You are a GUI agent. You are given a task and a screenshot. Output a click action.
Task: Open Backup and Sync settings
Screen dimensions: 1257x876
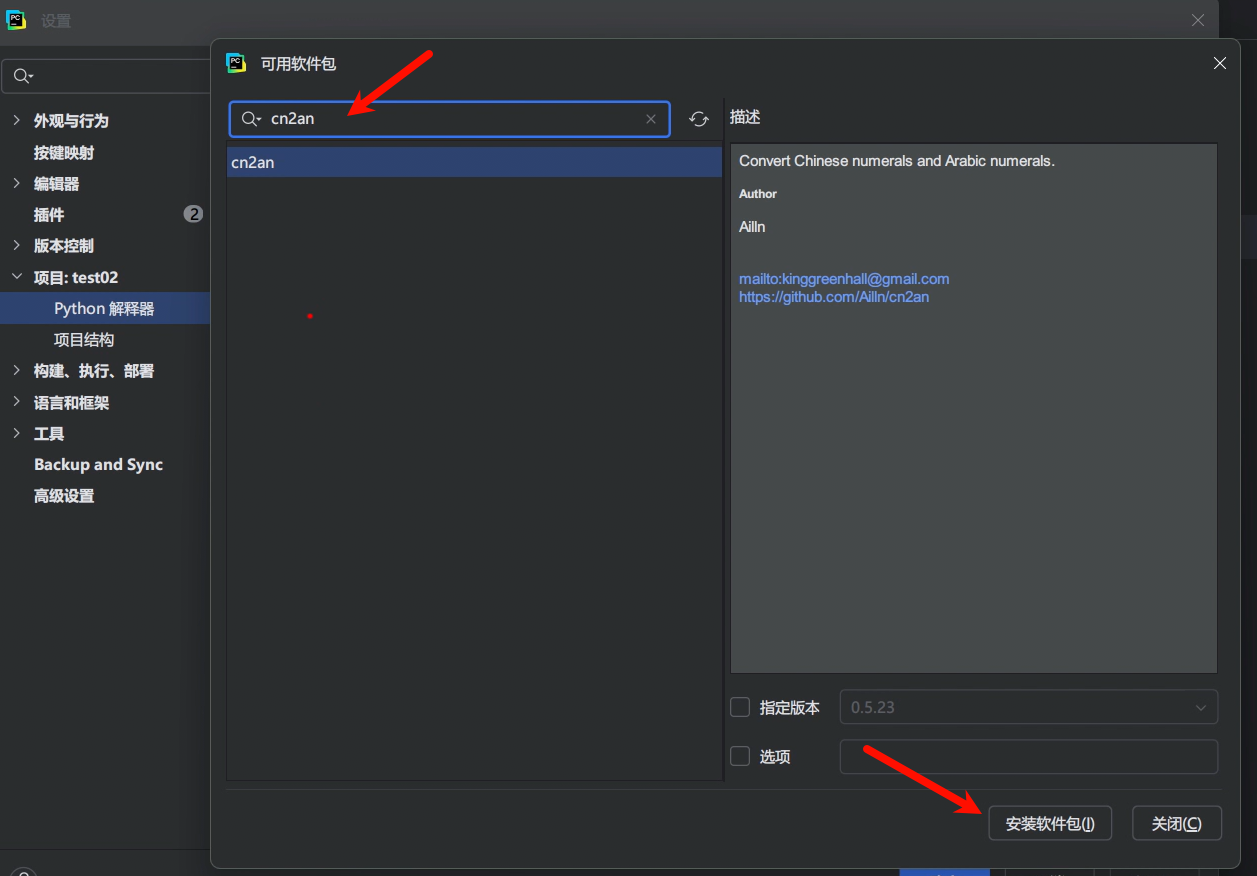click(x=98, y=464)
